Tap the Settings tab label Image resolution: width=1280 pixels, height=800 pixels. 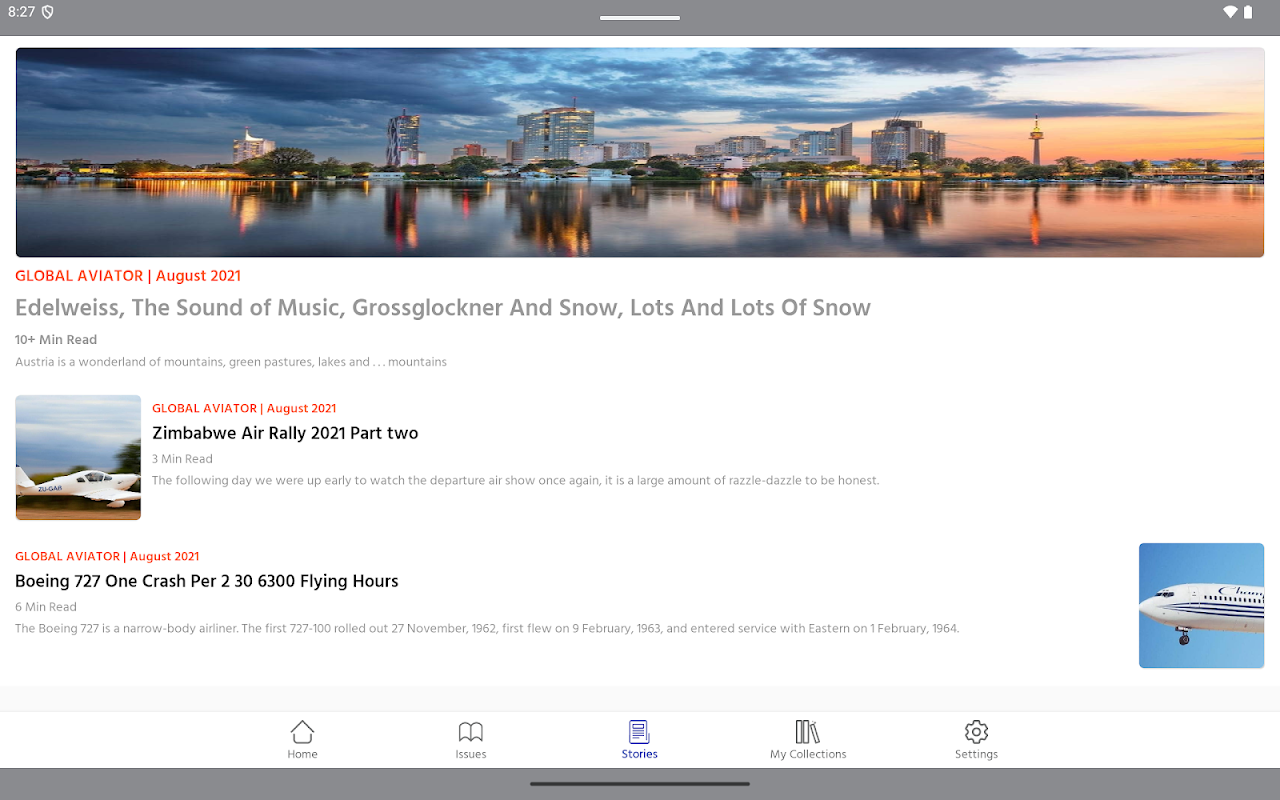click(976, 754)
